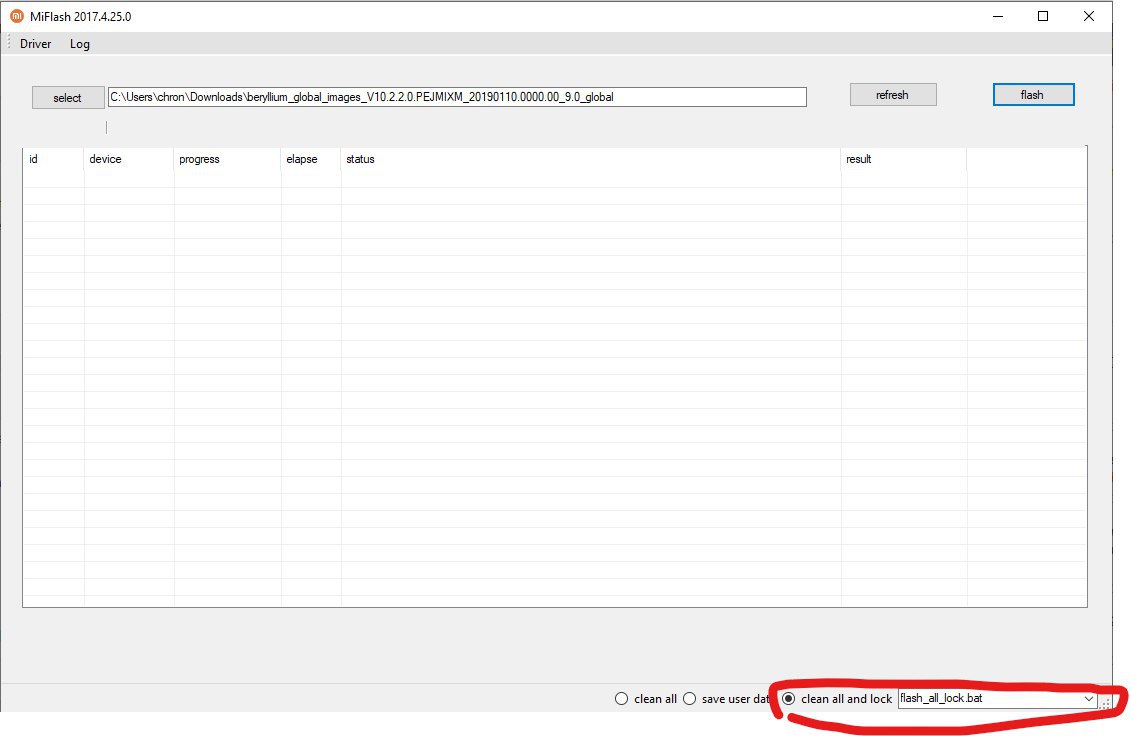This screenshot has width=1131, height=736.
Task: Expand the flash_all_lock.bat script dropdown
Action: coord(1088,698)
